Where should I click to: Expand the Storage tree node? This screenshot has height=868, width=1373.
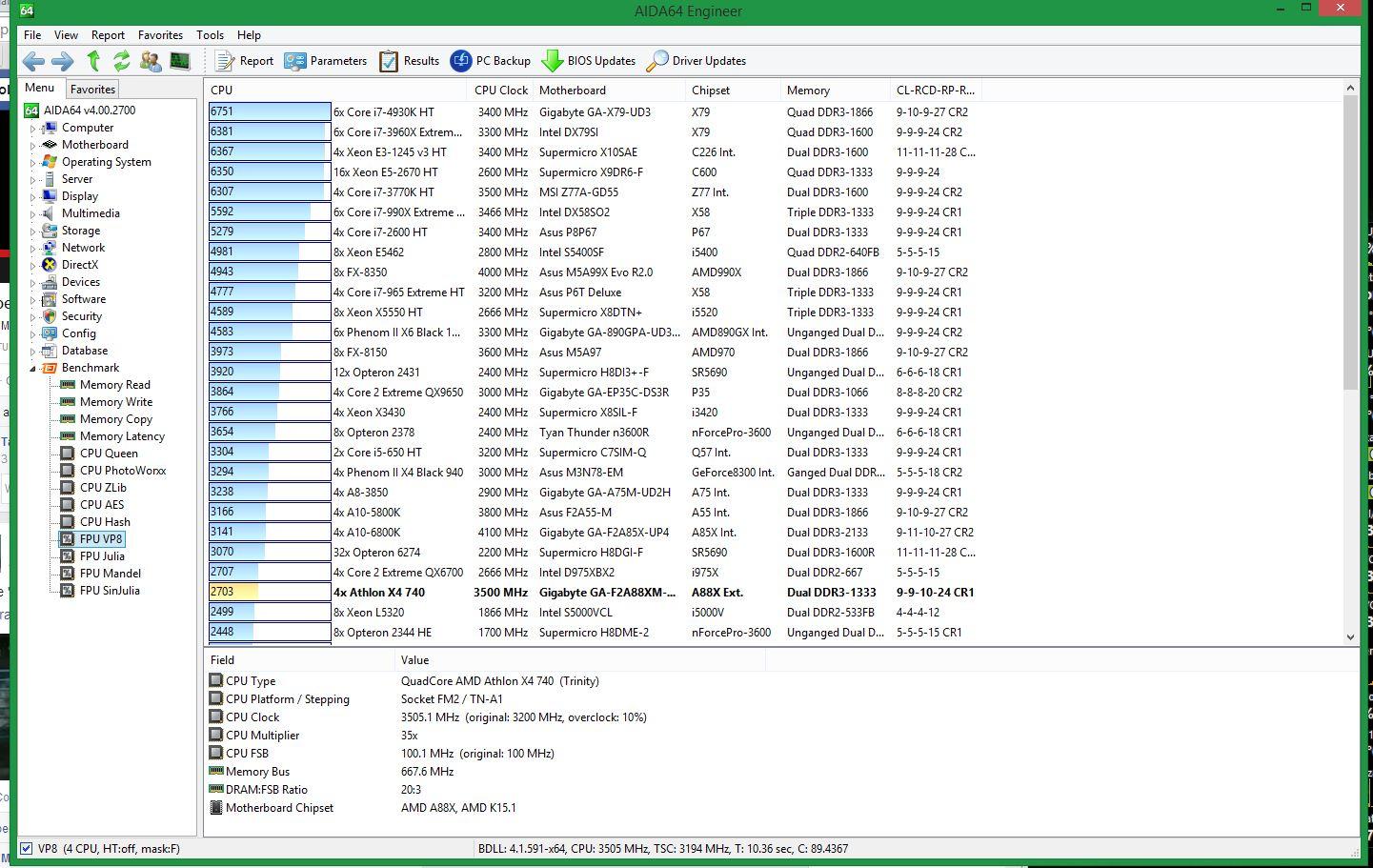(32, 231)
